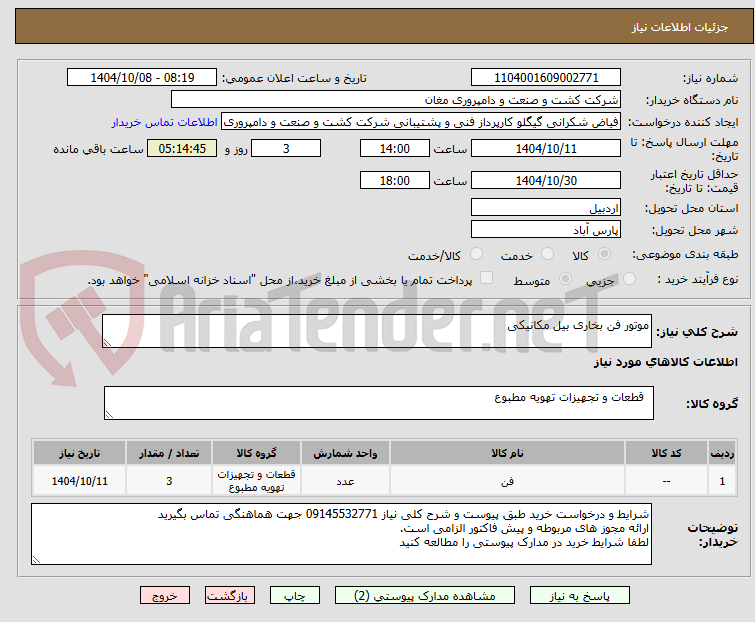Click the quantity cell 3 in table
The image size is (755, 622).
point(169,480)
